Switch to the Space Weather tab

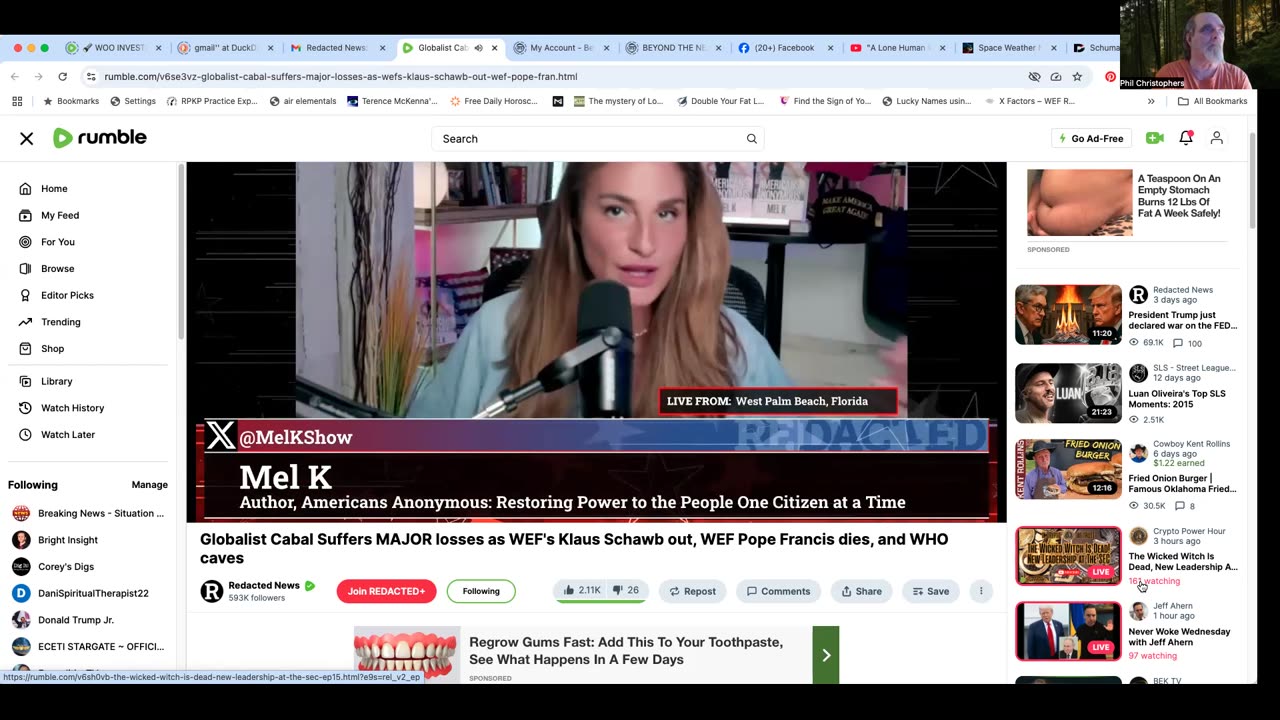point(1009,48)
